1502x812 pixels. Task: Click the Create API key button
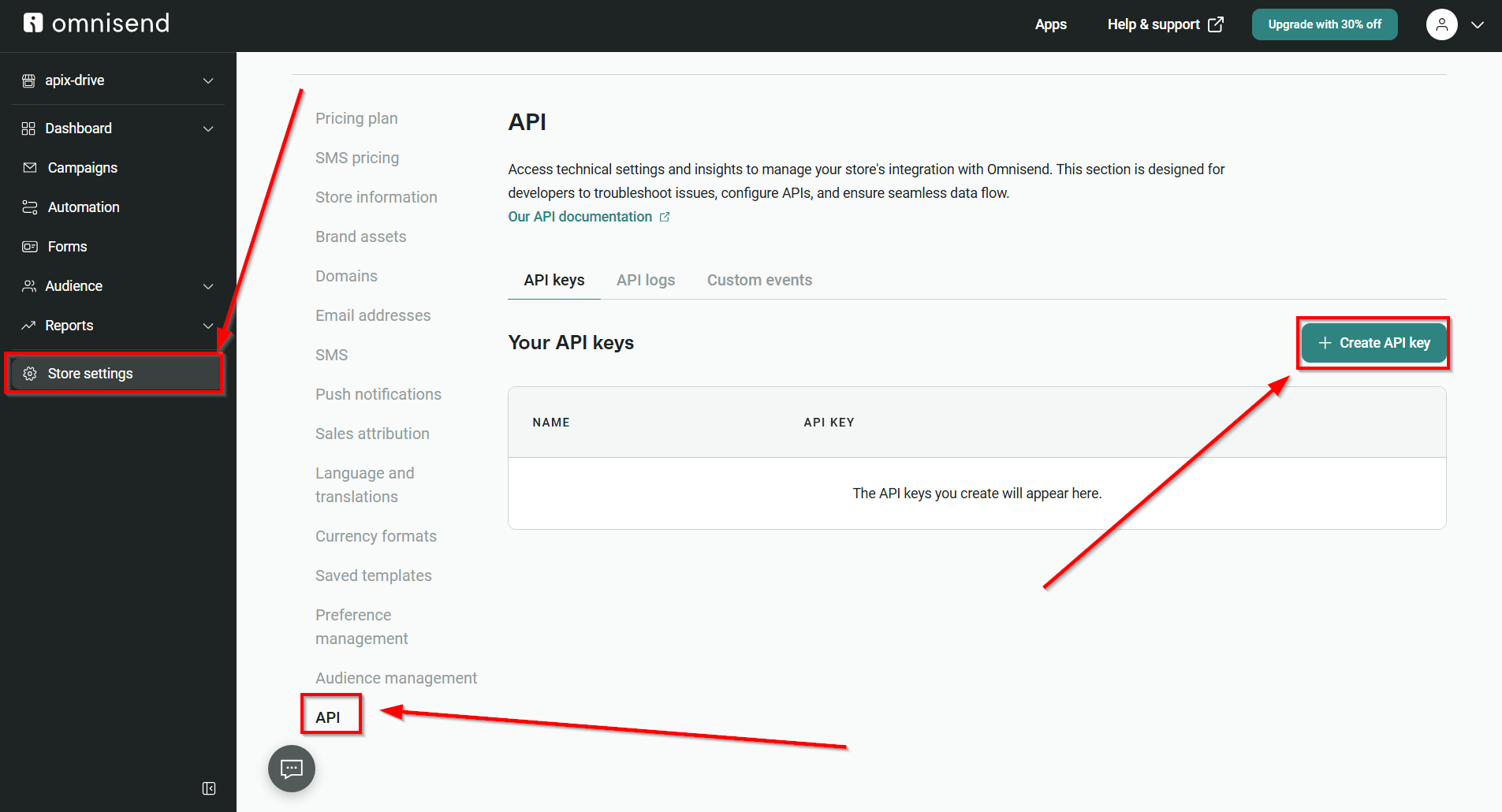pos(1372,343)
